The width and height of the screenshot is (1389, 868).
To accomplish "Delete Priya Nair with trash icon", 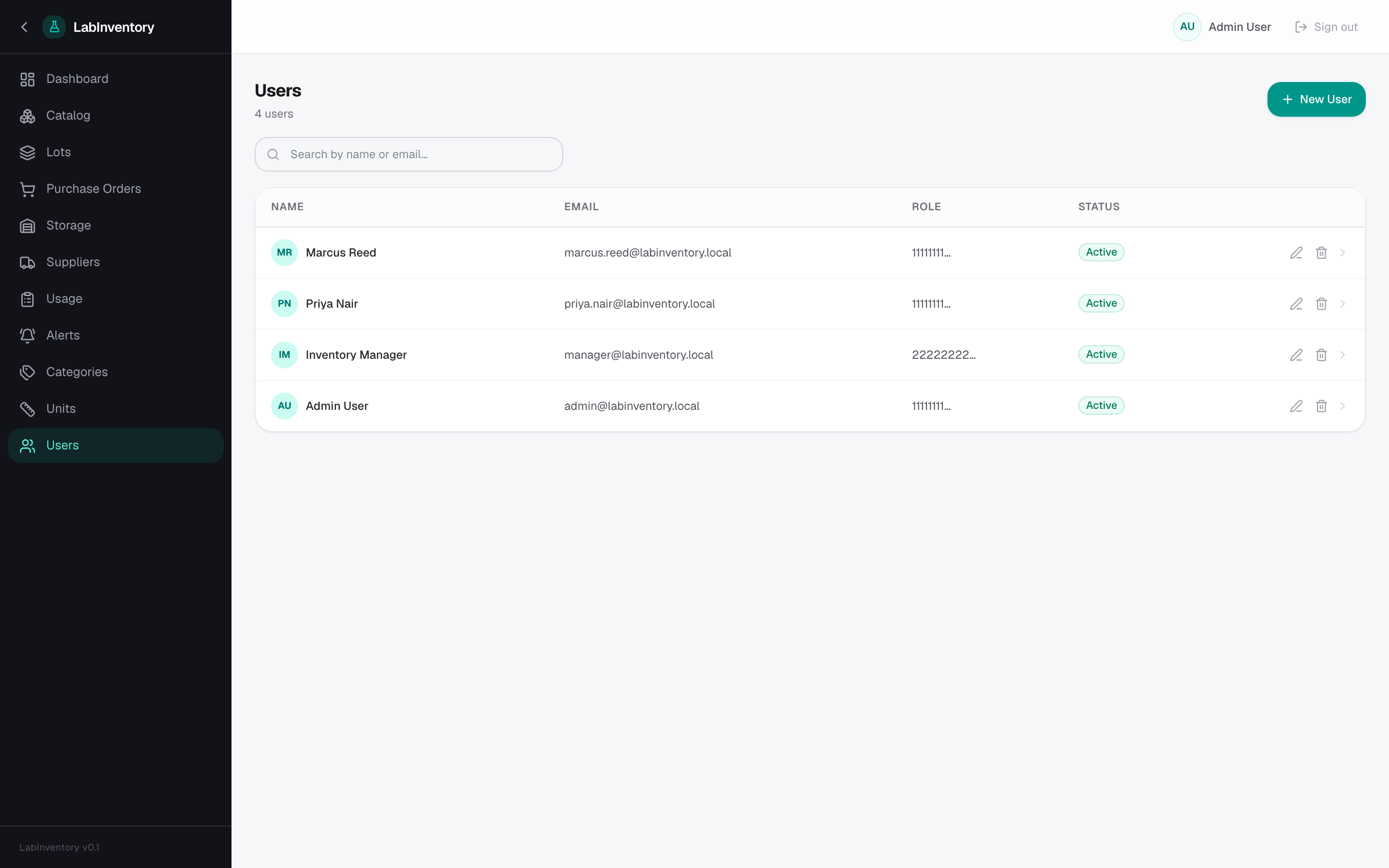I will 1321,304.
